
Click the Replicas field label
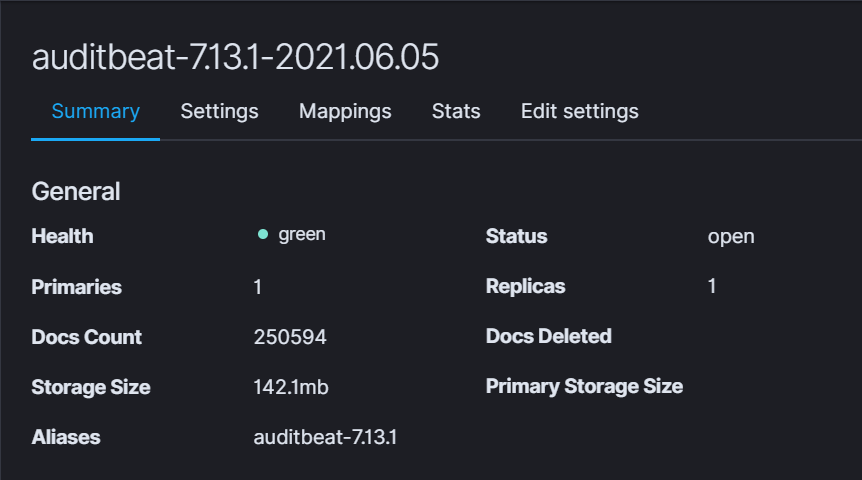(525, 287)
